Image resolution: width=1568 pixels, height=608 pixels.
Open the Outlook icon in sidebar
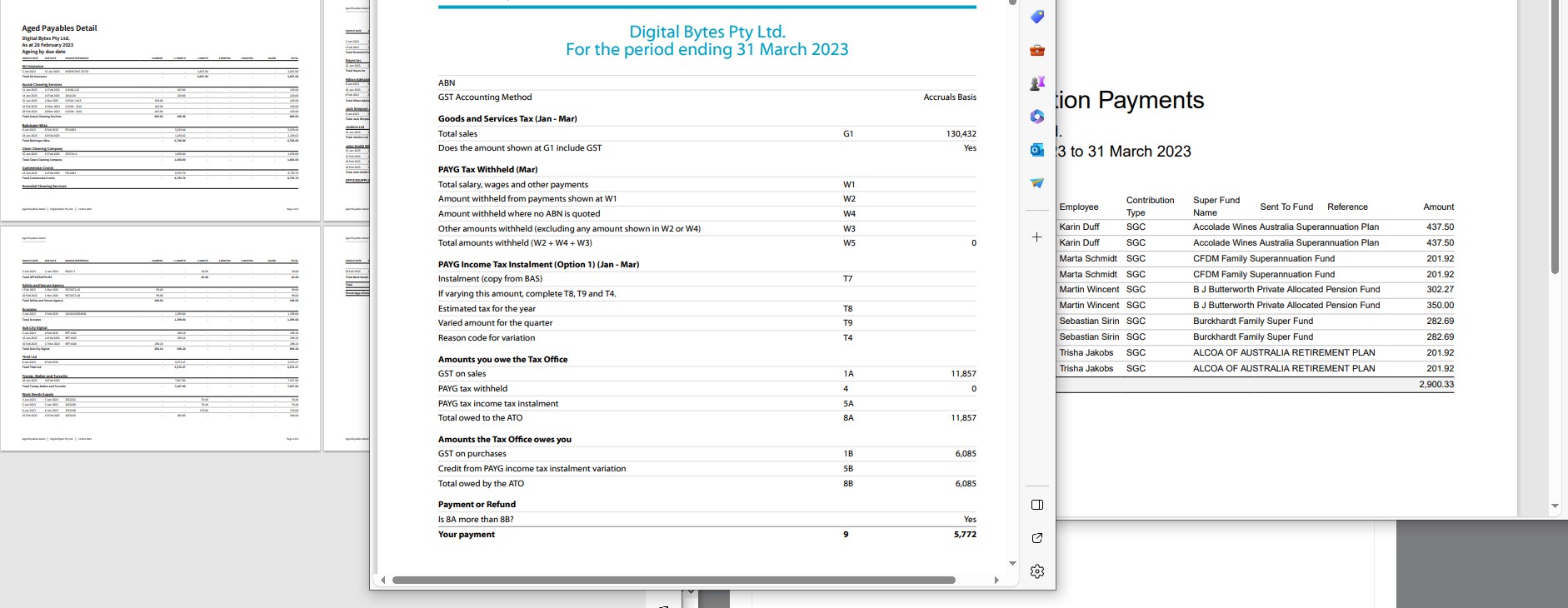pos(1037,150)
